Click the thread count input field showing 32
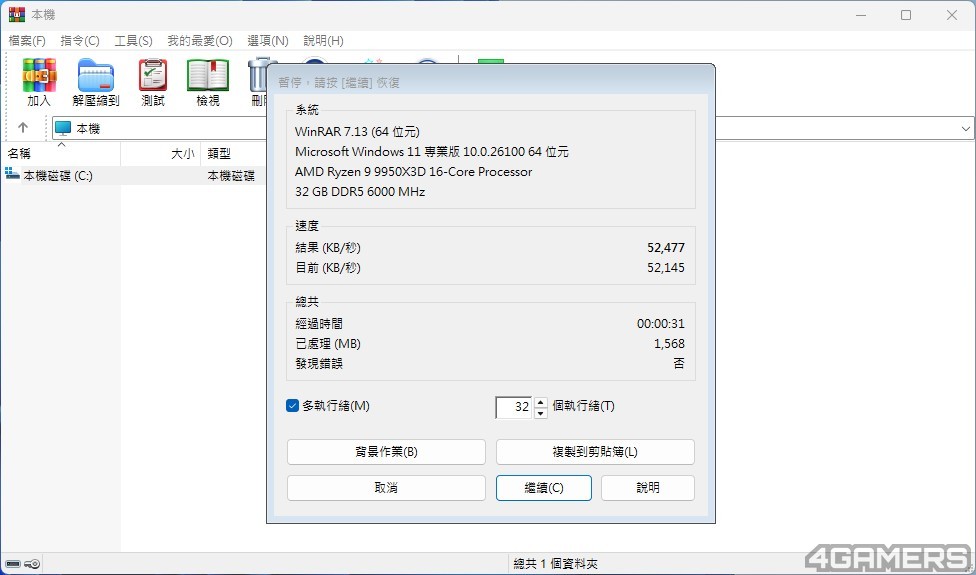This screenshot has height=575, width=976. tap(515, 407)
